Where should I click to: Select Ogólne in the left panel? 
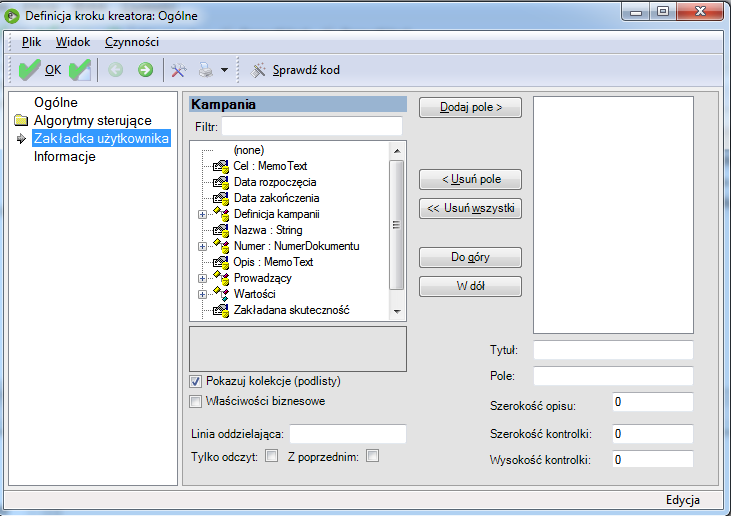pyautogui.click(x=56, y=103)
